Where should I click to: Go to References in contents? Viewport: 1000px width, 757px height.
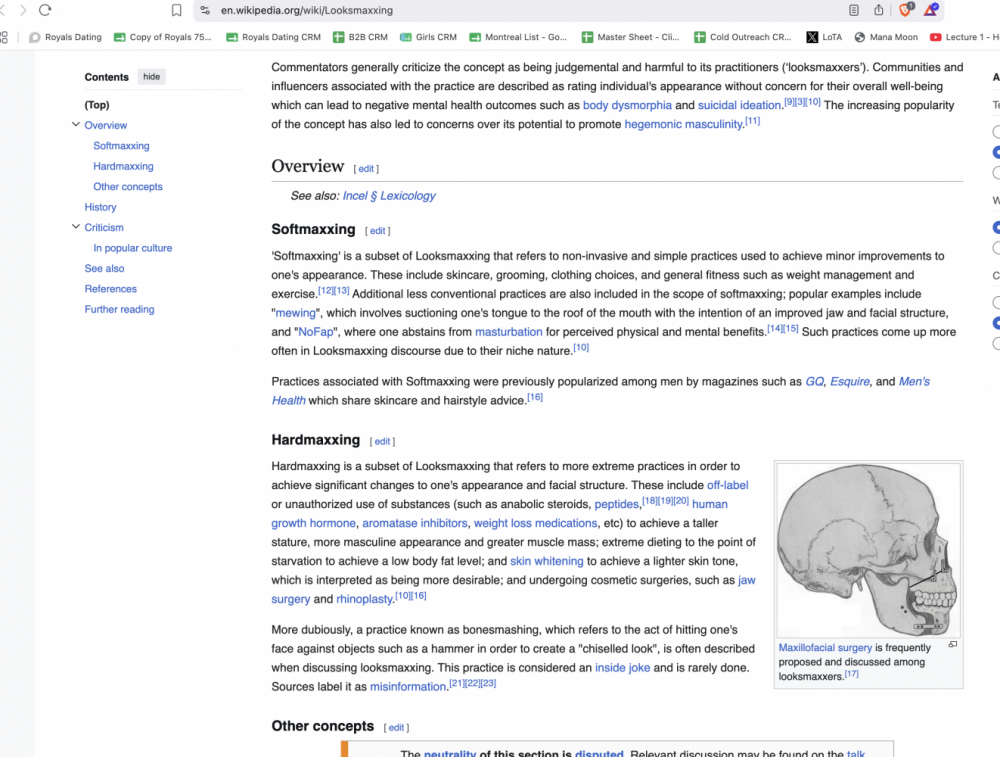[110, 289]
